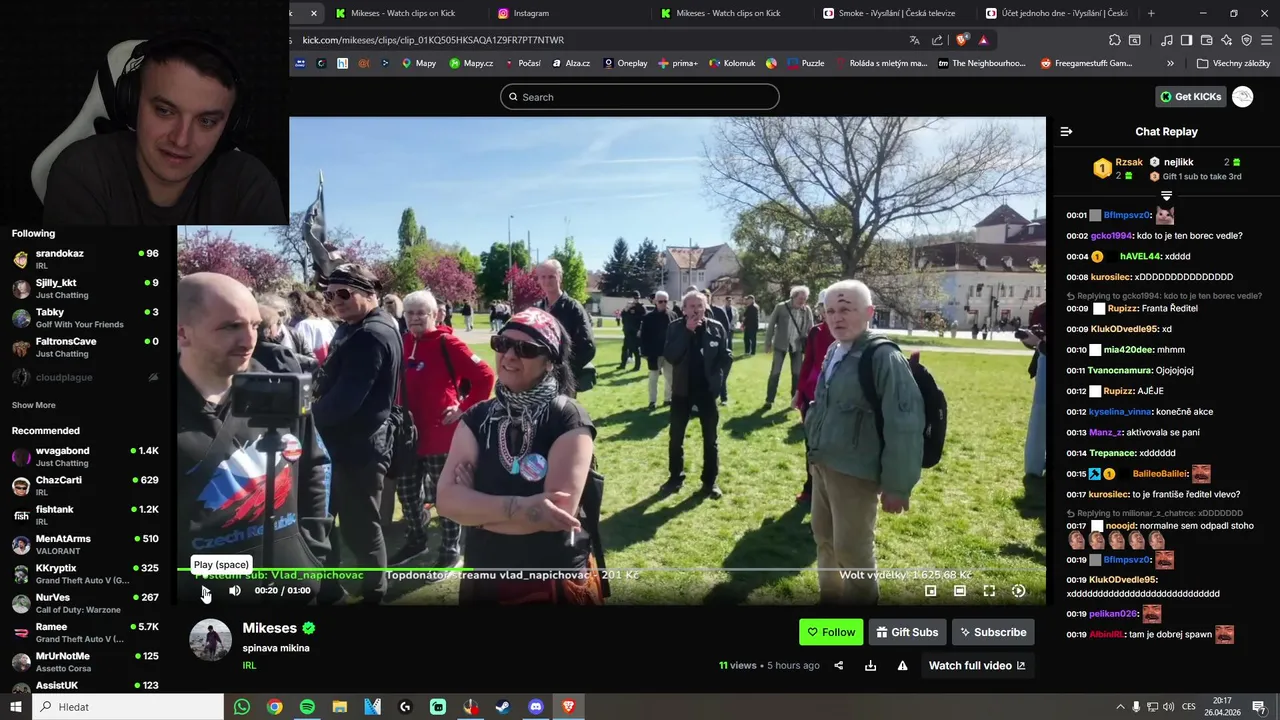The height and width of the screenshot is (720, 1280).
Task: Click the Follow button for Mikeses
Action: [x=831, y=632]
